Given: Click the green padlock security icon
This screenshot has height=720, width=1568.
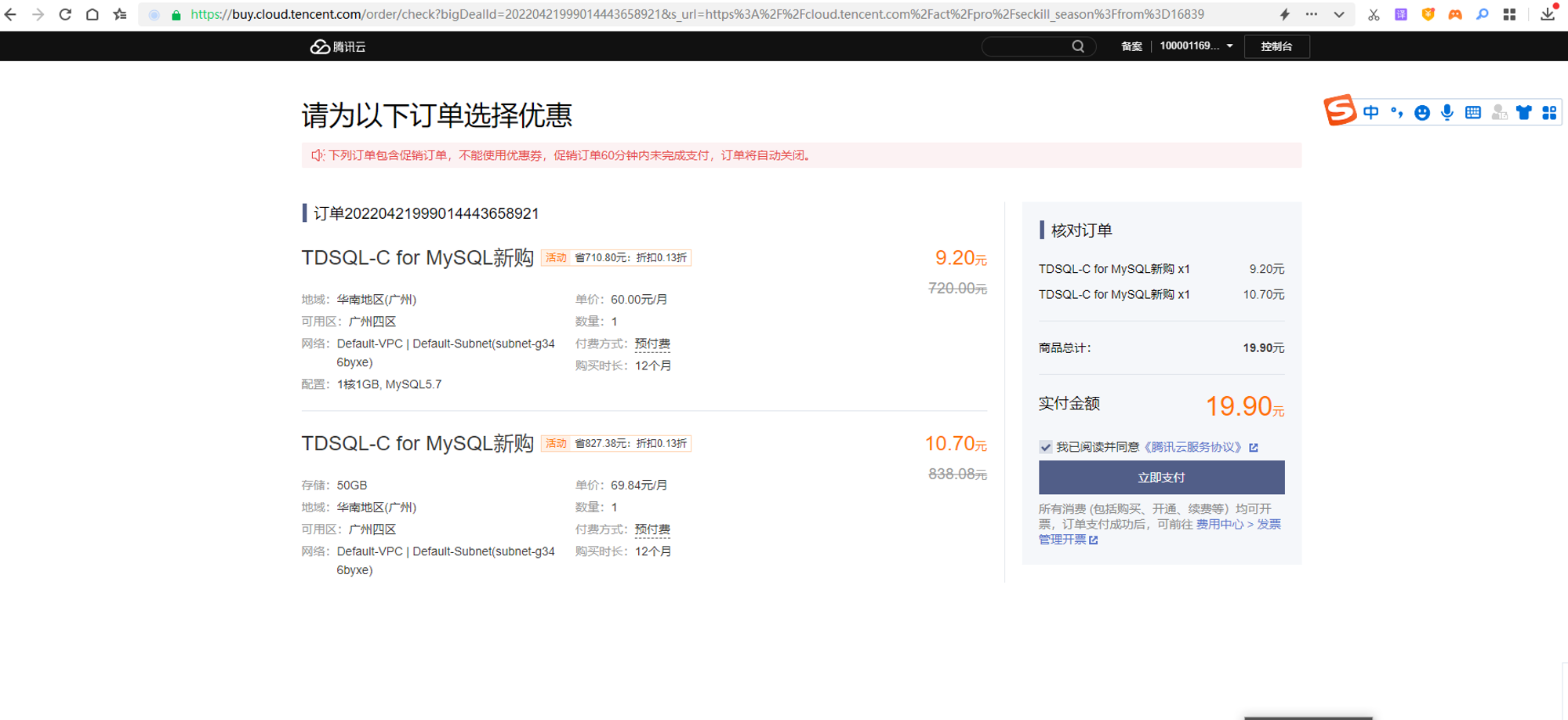Looking at the screenshot, I should (x=176, y=15).
